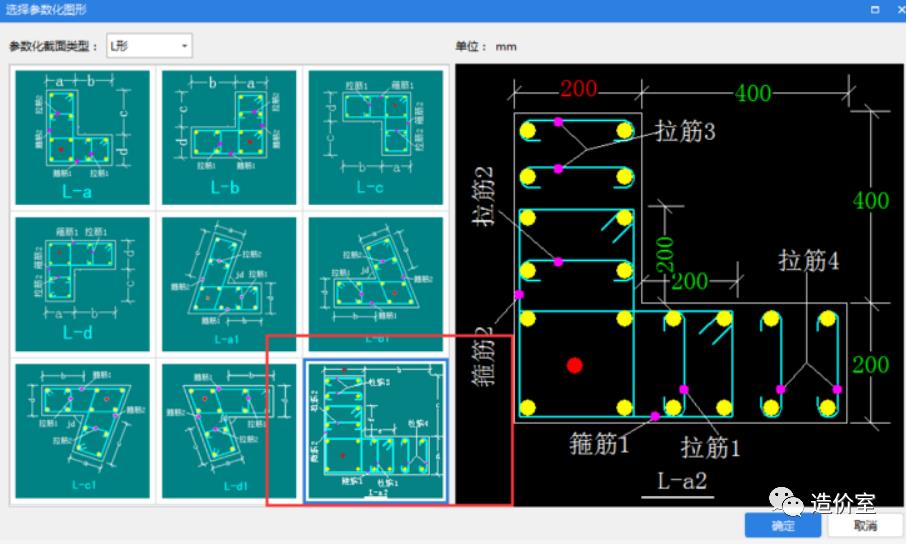Choose the L-c1 section thumbnail
This screenshot has height=544, width=906.
pos(82,431)
